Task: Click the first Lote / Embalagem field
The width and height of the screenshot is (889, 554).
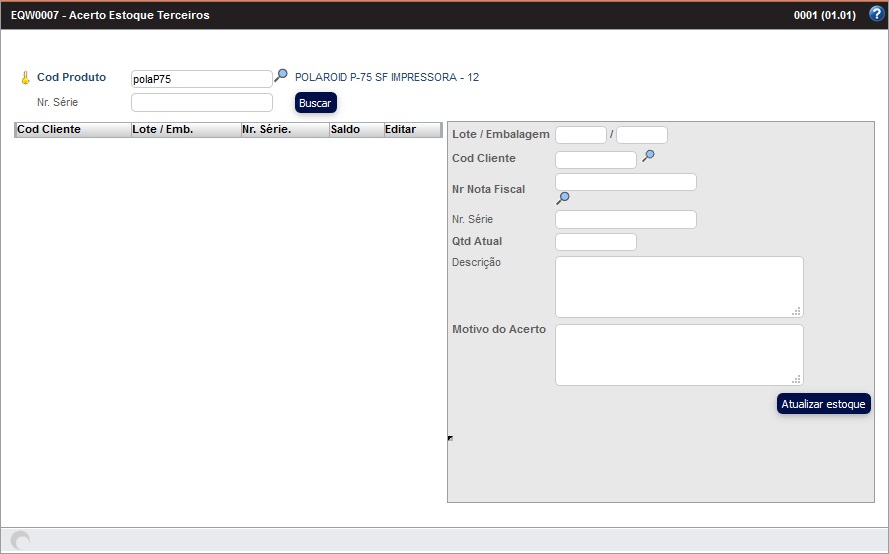Action: [x=580, y=135]
